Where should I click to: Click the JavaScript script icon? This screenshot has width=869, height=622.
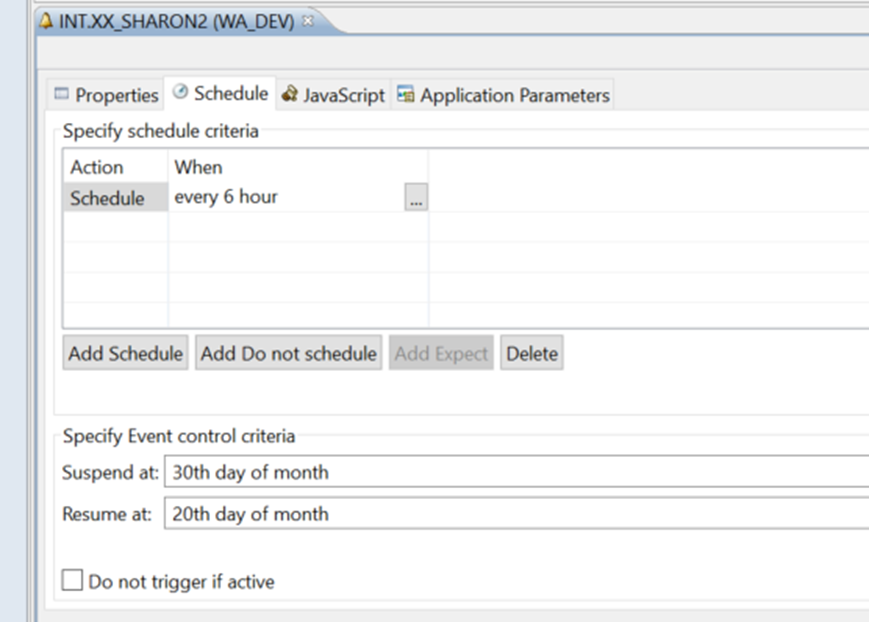(289, 95)
